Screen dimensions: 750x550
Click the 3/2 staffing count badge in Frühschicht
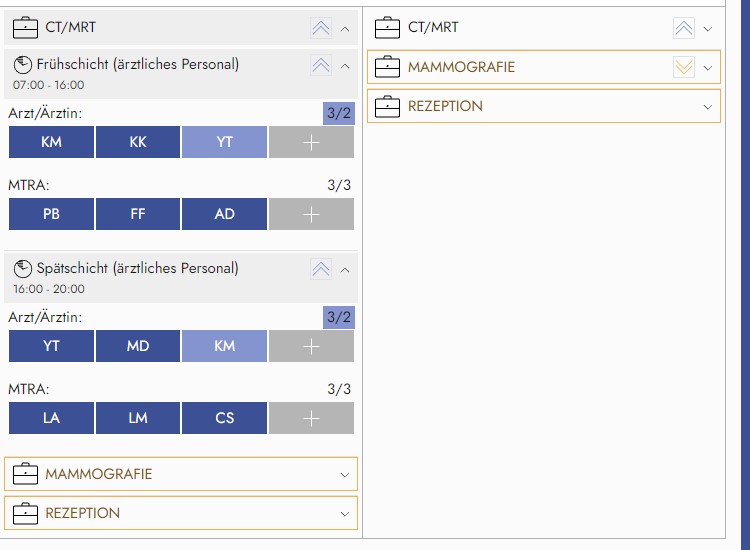(338, 114)
